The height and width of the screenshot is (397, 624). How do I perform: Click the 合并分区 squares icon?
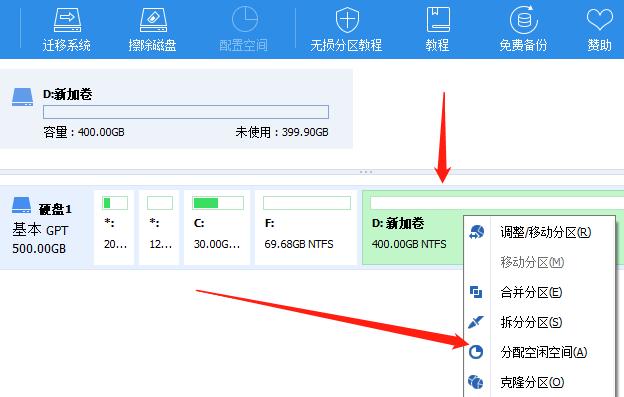[x=476, y=292]
